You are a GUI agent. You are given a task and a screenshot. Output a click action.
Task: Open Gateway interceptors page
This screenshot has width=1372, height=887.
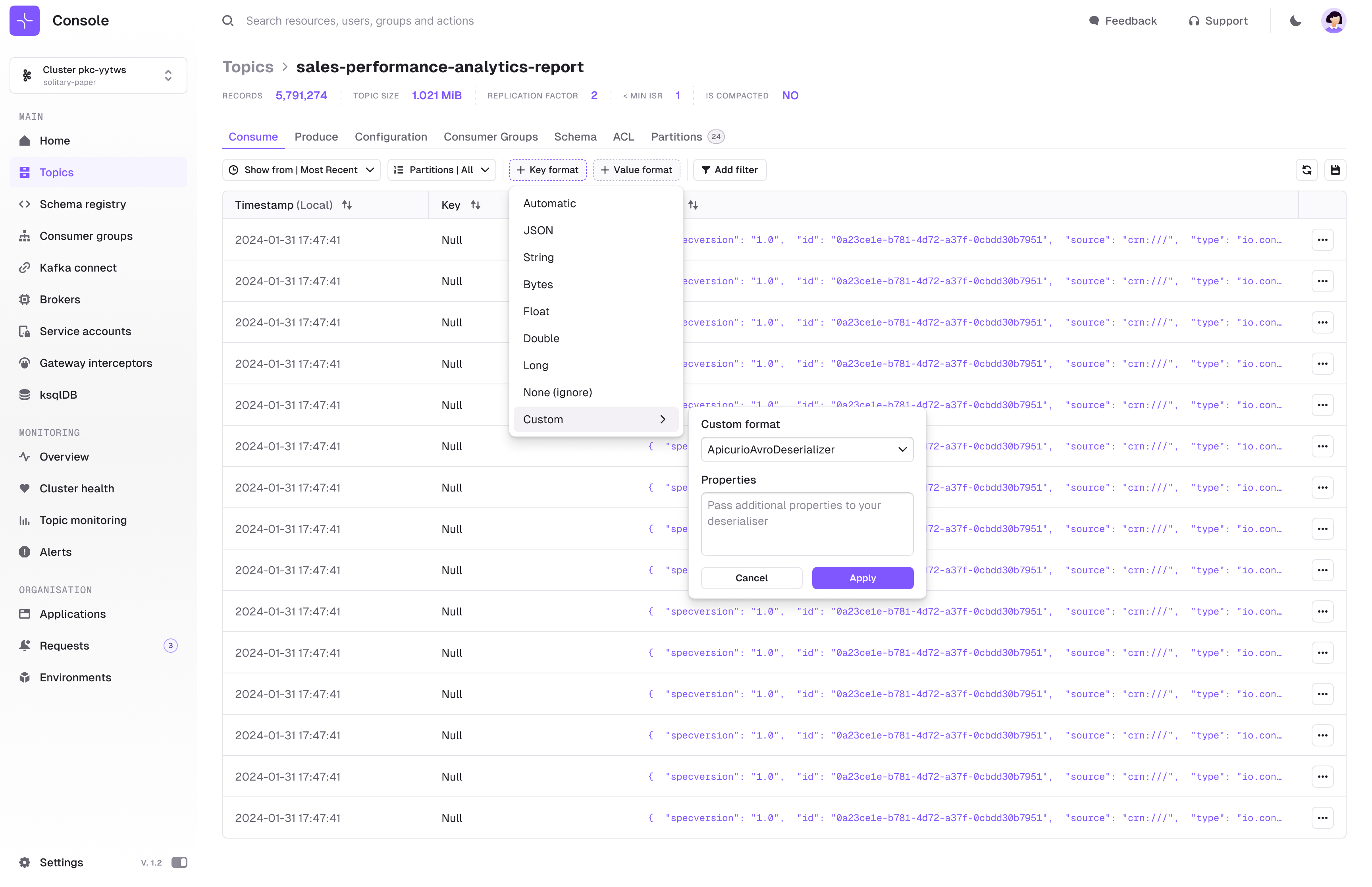pos(96,363)
